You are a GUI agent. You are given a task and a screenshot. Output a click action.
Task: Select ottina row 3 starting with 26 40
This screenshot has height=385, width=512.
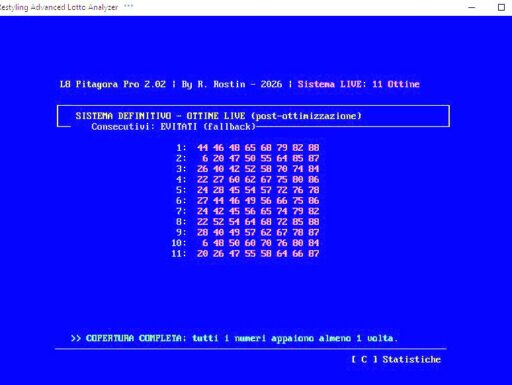(x=248, y=169)
